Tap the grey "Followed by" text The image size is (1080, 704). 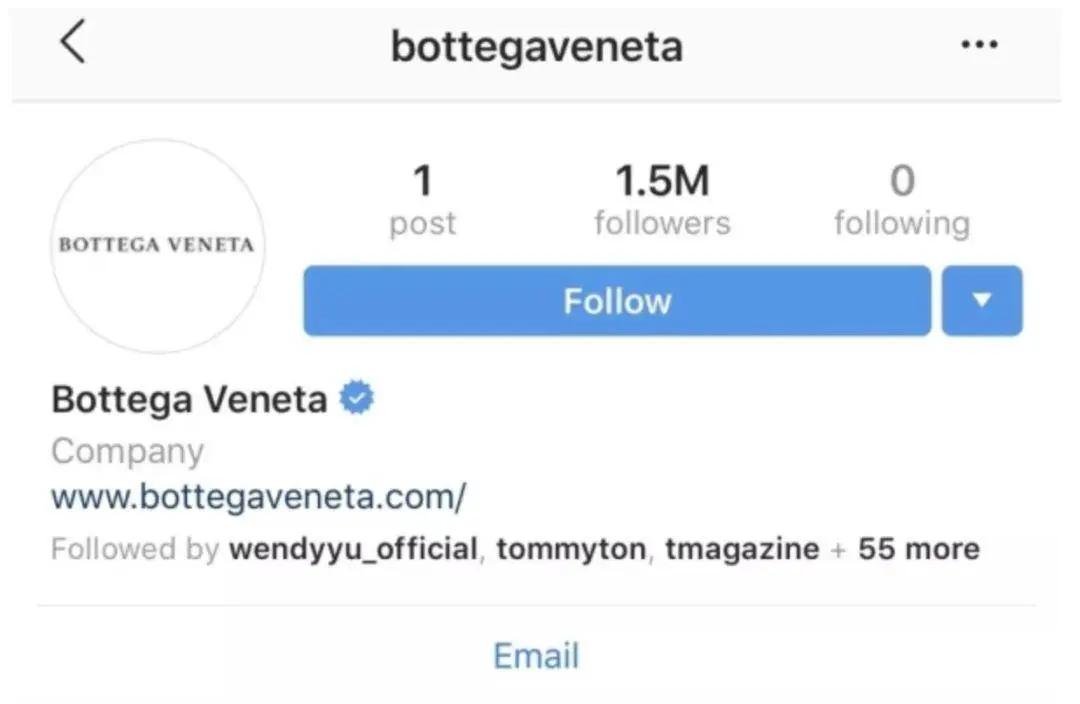coord(134,549)
